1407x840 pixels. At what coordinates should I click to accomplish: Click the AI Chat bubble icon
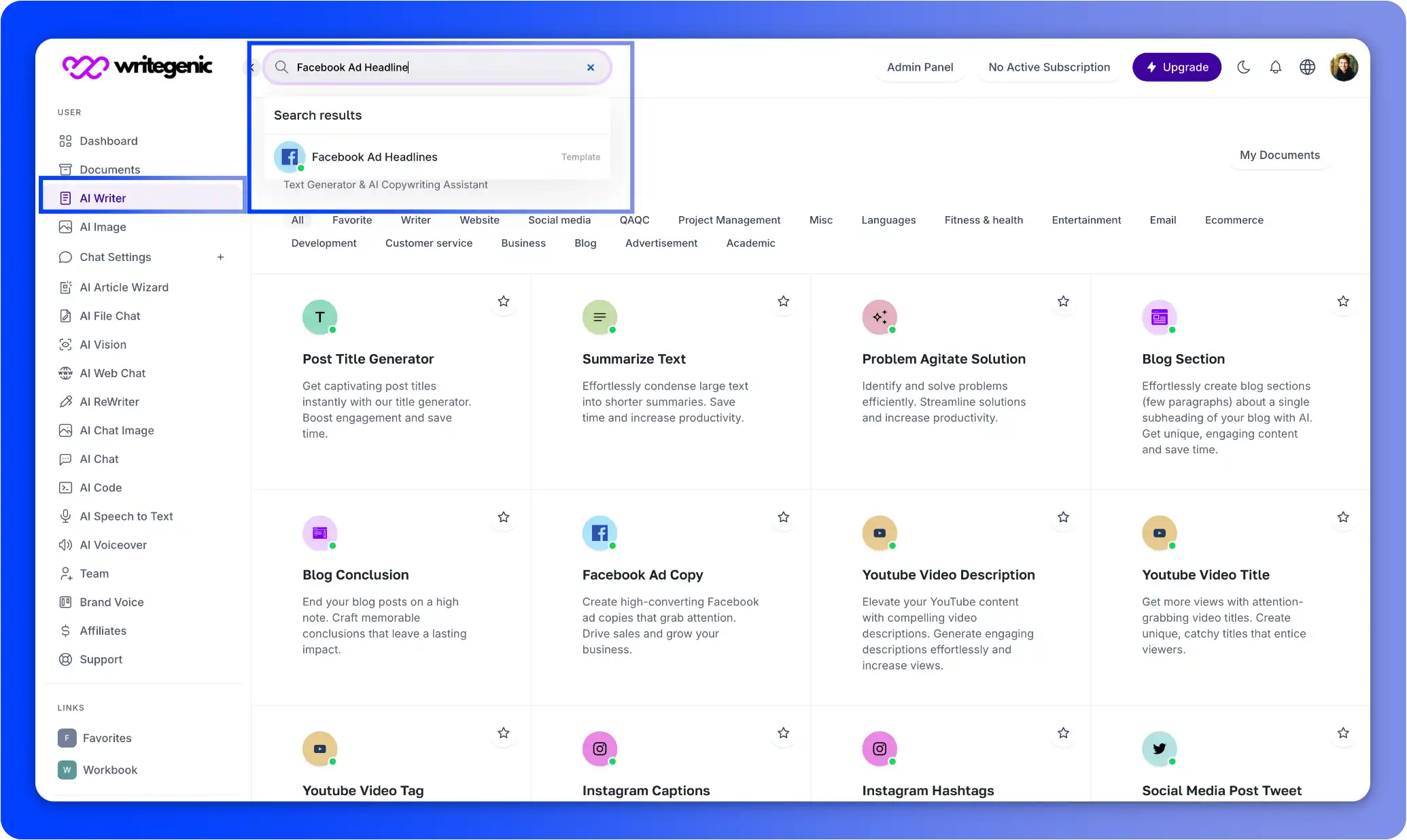pyautogui.click(x=65, y=459)
